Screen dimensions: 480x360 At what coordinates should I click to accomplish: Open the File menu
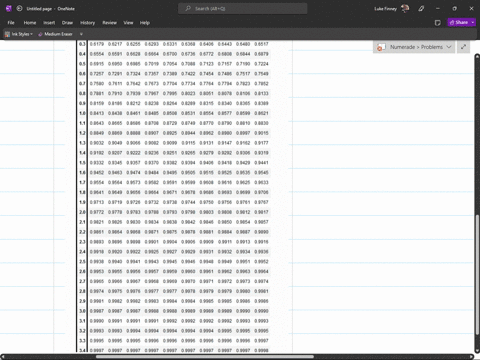tap(11, 23)
